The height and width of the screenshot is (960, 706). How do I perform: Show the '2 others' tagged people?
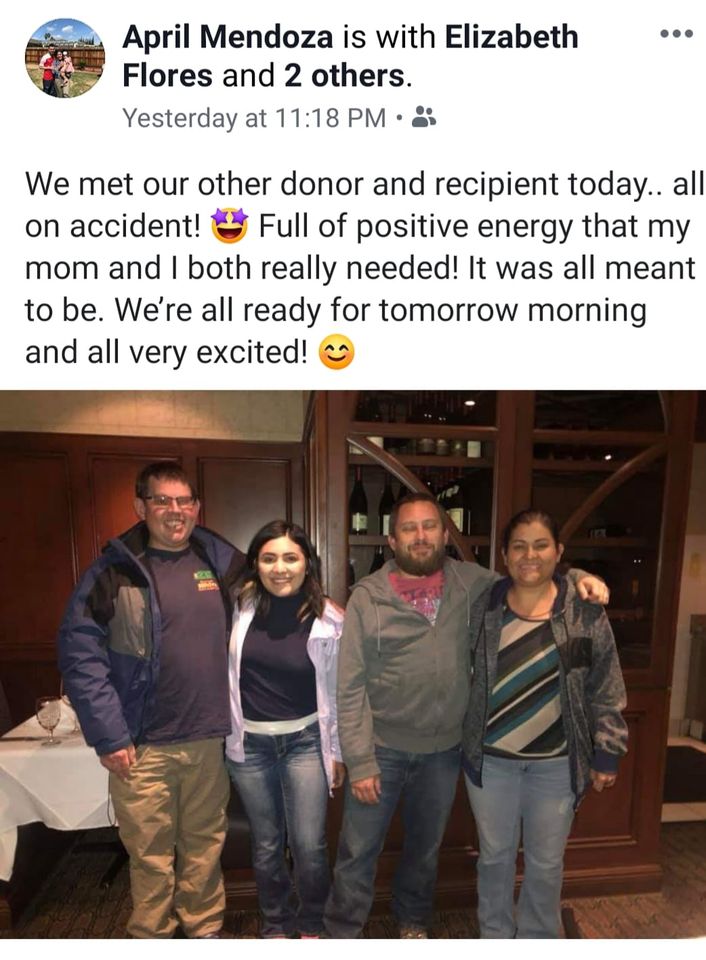pos(344,76)
